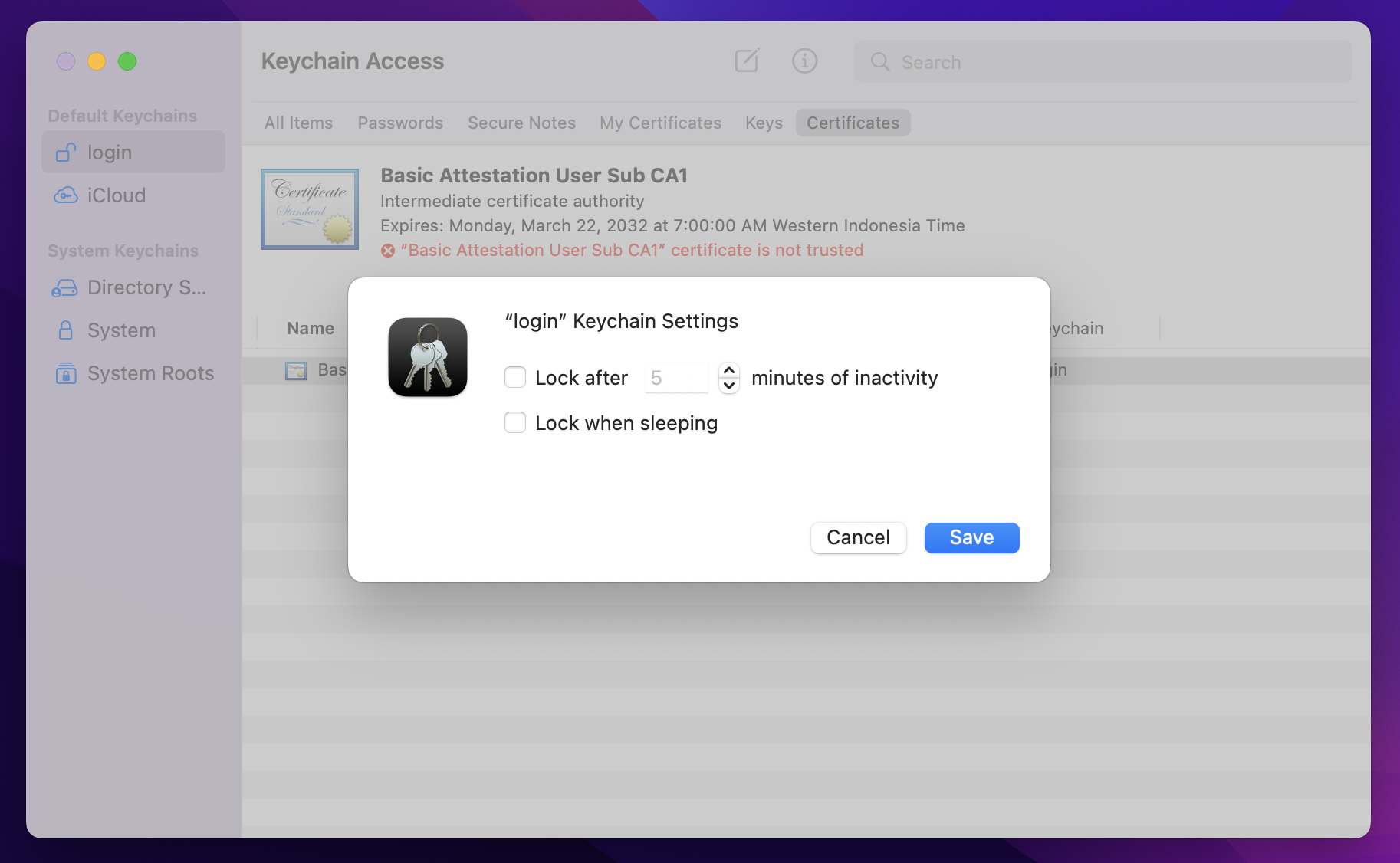Click the System Roots locker icon

(66, 373)
